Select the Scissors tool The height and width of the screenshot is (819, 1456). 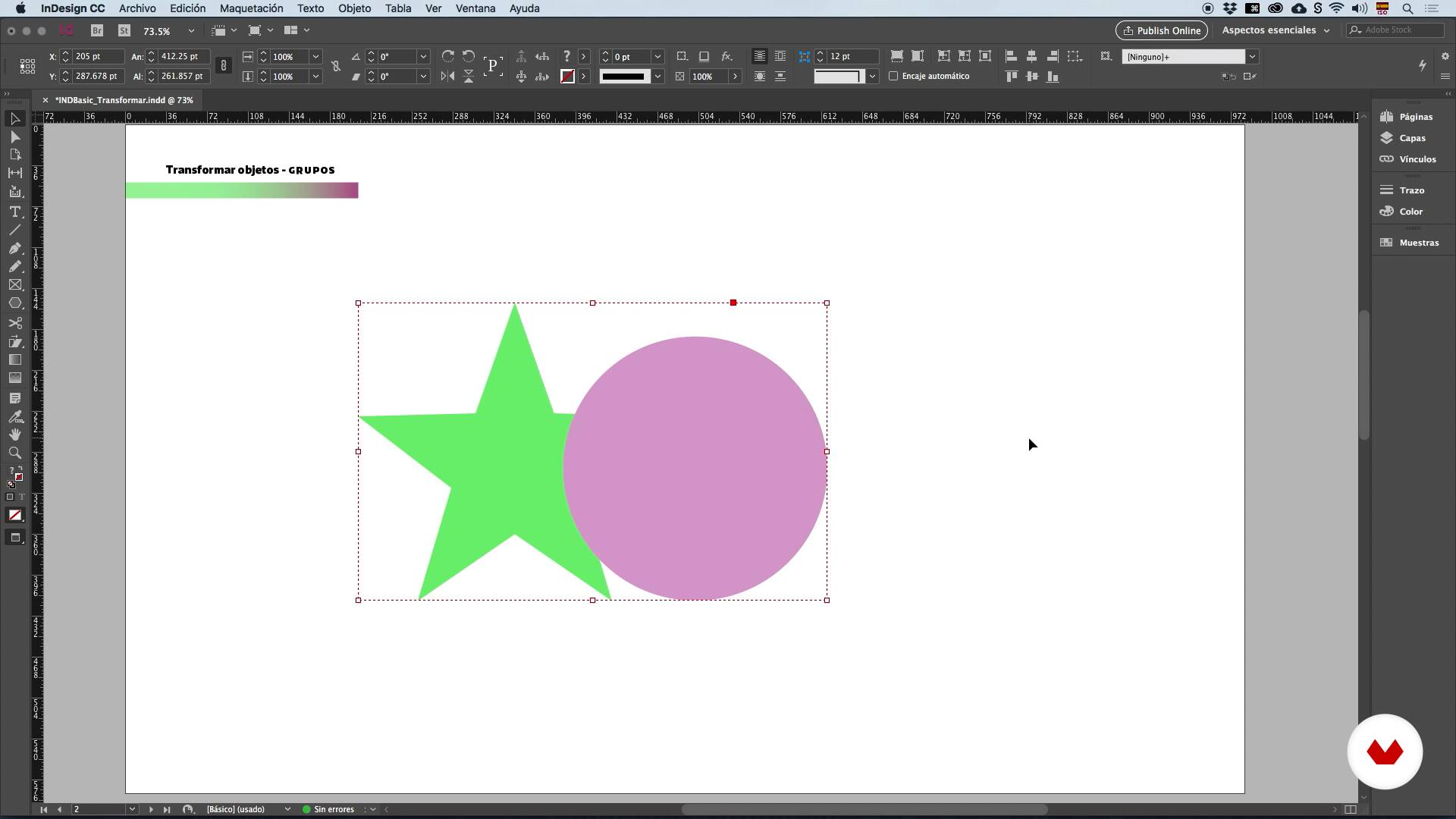click(14, 323)
